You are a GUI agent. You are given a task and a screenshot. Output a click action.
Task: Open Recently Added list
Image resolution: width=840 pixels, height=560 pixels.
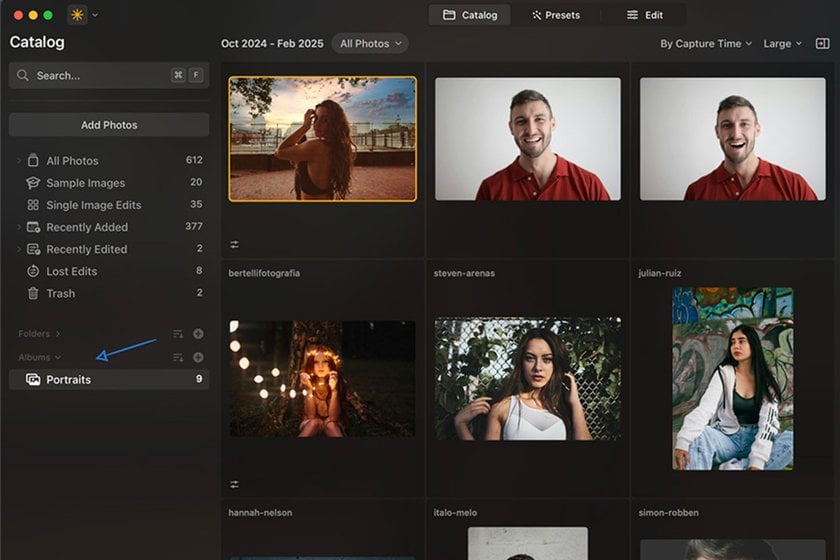point(109,227)
